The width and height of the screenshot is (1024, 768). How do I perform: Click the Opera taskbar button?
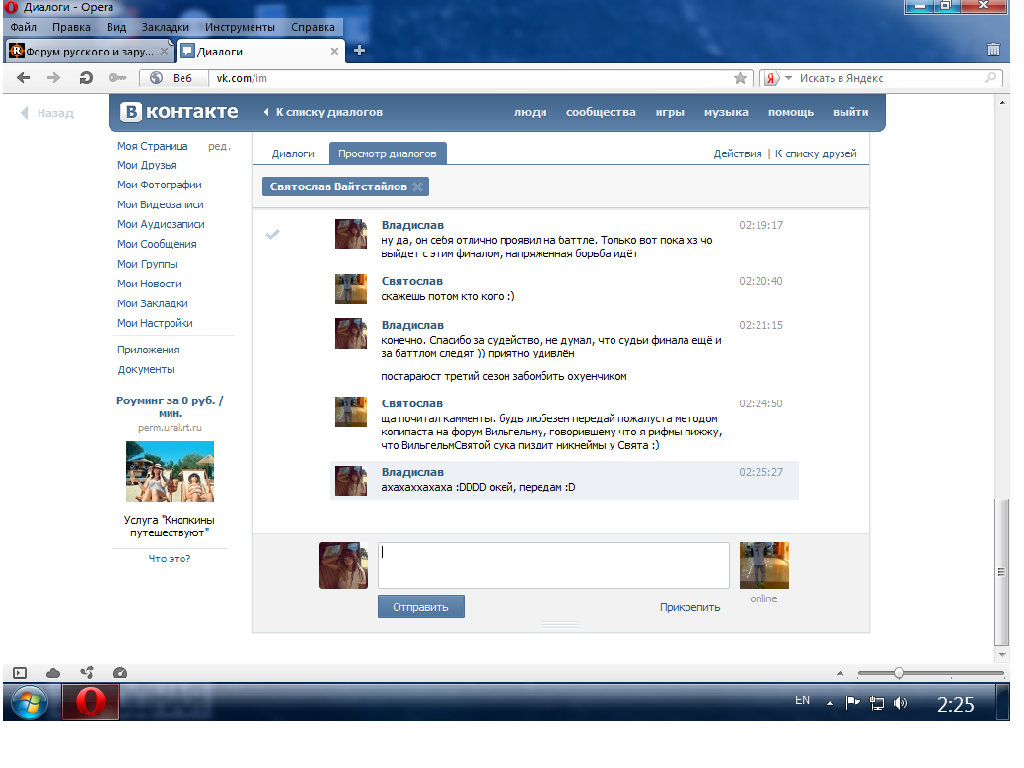click(91, 702)
